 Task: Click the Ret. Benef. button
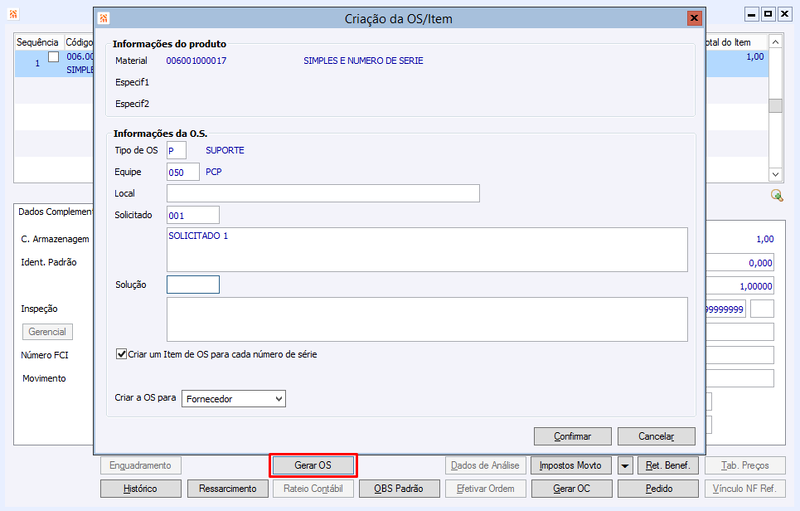[x=668, y=466]
